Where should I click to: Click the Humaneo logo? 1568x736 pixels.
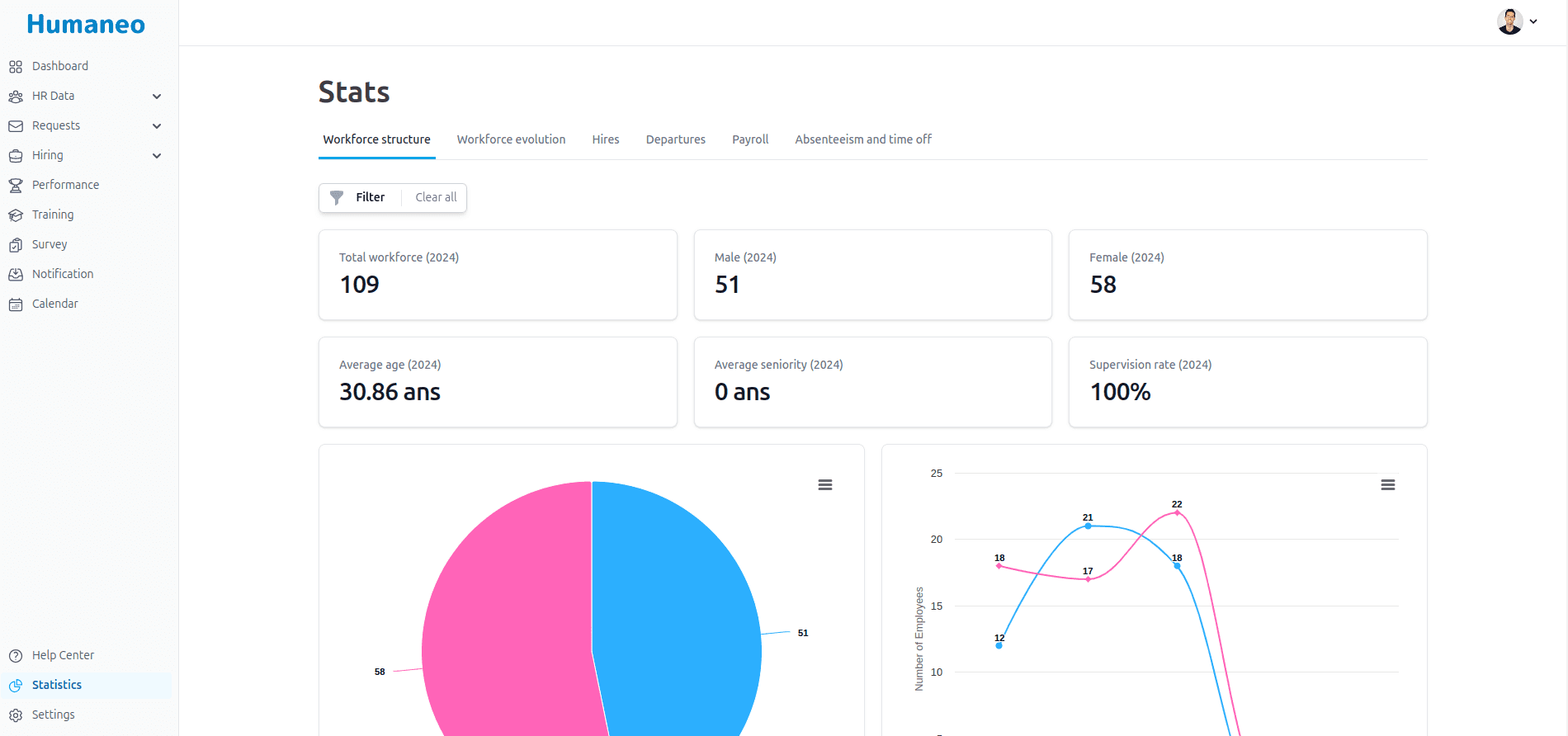86,24
